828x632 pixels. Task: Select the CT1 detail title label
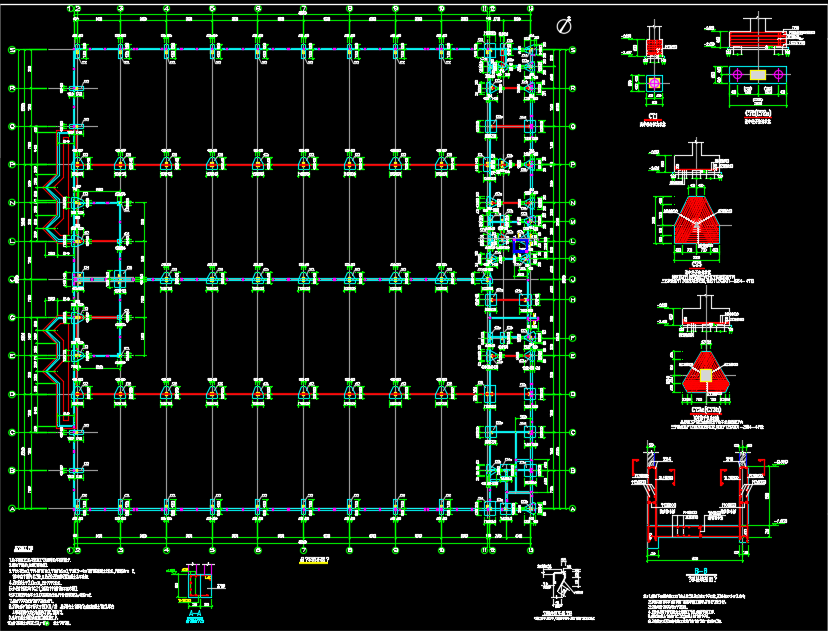[x=653, y=116]
